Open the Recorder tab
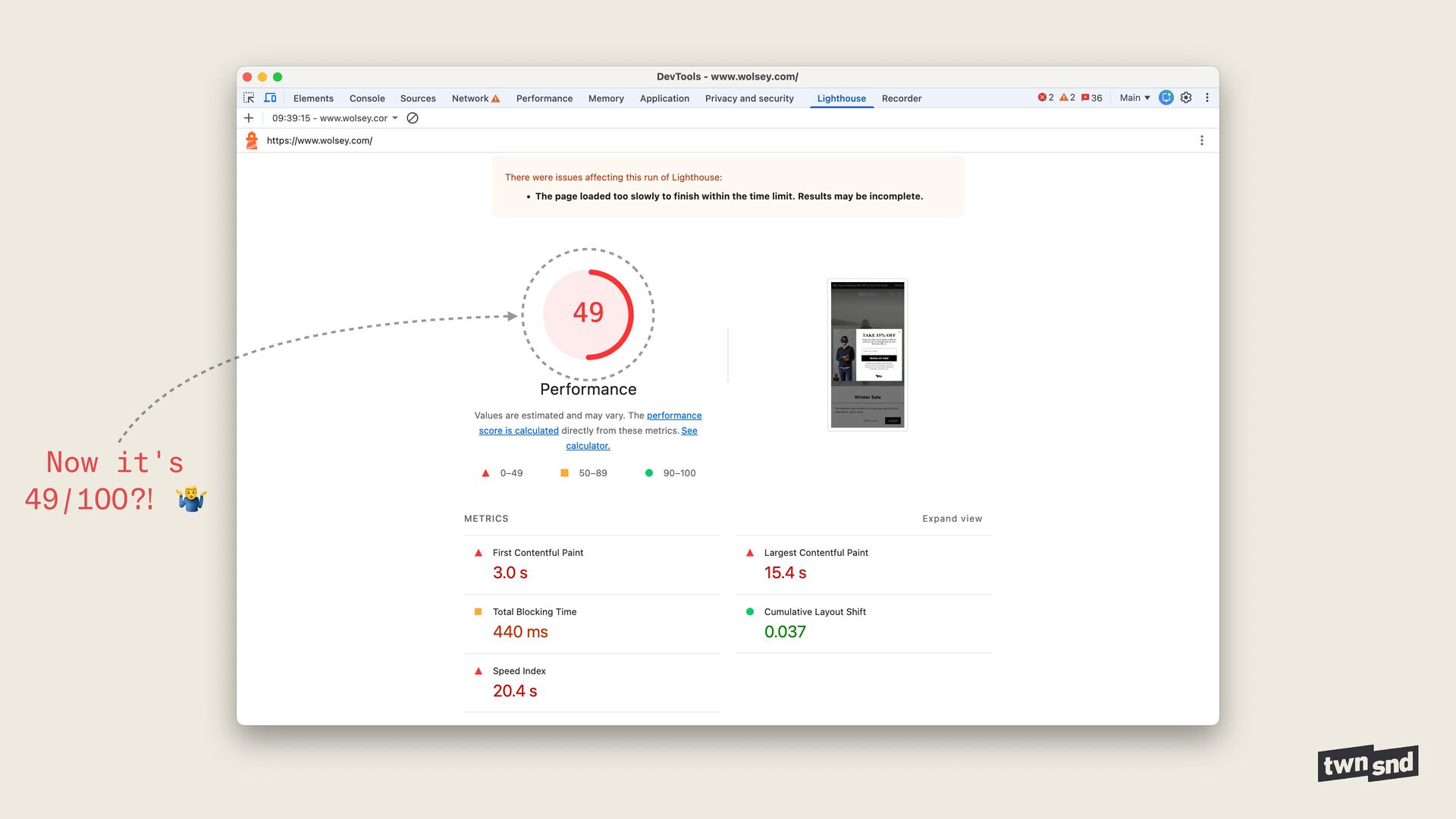1456x819 pixels. point(901,99)
